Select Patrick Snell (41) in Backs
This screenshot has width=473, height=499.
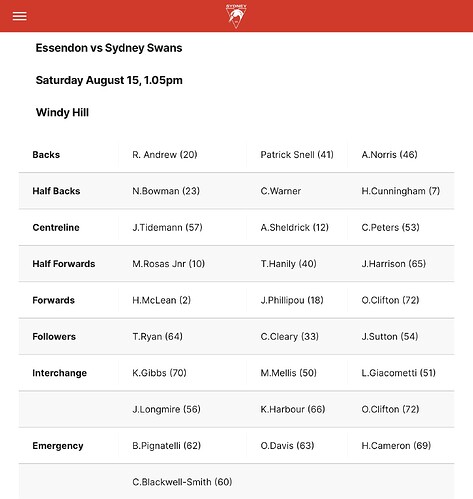297,155
